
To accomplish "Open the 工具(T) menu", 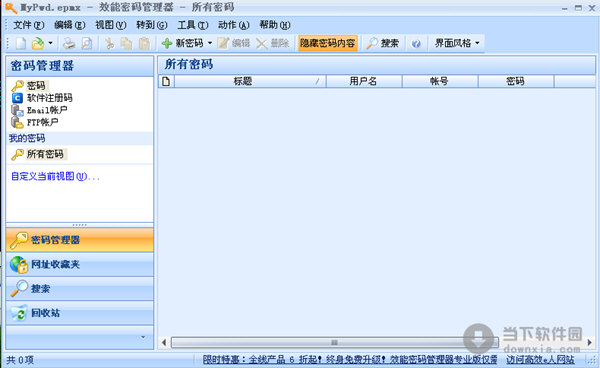I will click(x=192, y=25).
